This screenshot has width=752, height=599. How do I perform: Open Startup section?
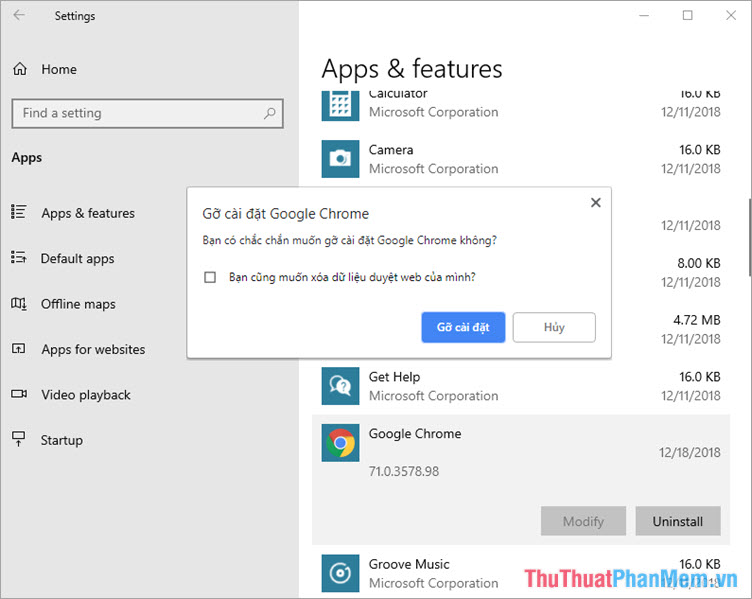(x=61, y=440)
